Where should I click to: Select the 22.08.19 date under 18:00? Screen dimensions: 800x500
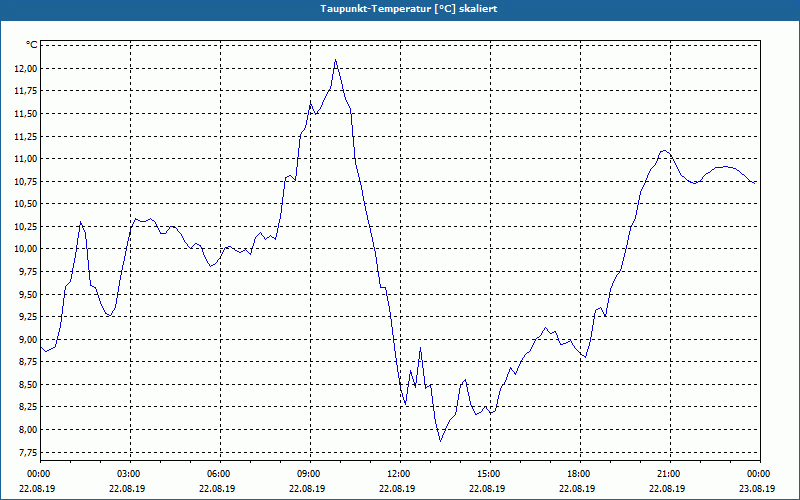[x=577, y=488]
